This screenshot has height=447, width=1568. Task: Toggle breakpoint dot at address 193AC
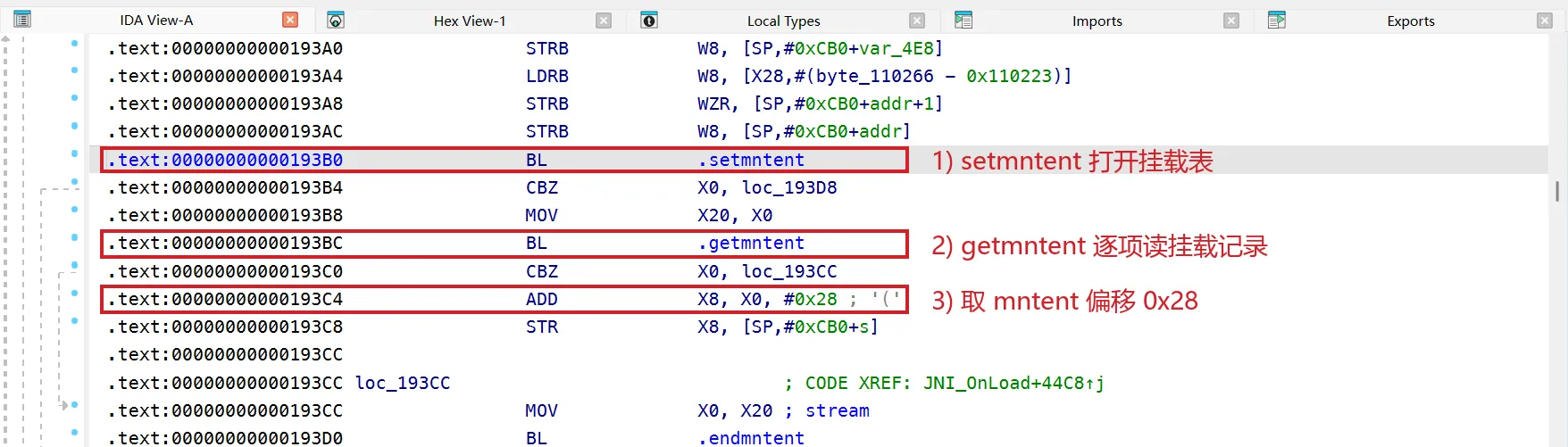point(74,126)
